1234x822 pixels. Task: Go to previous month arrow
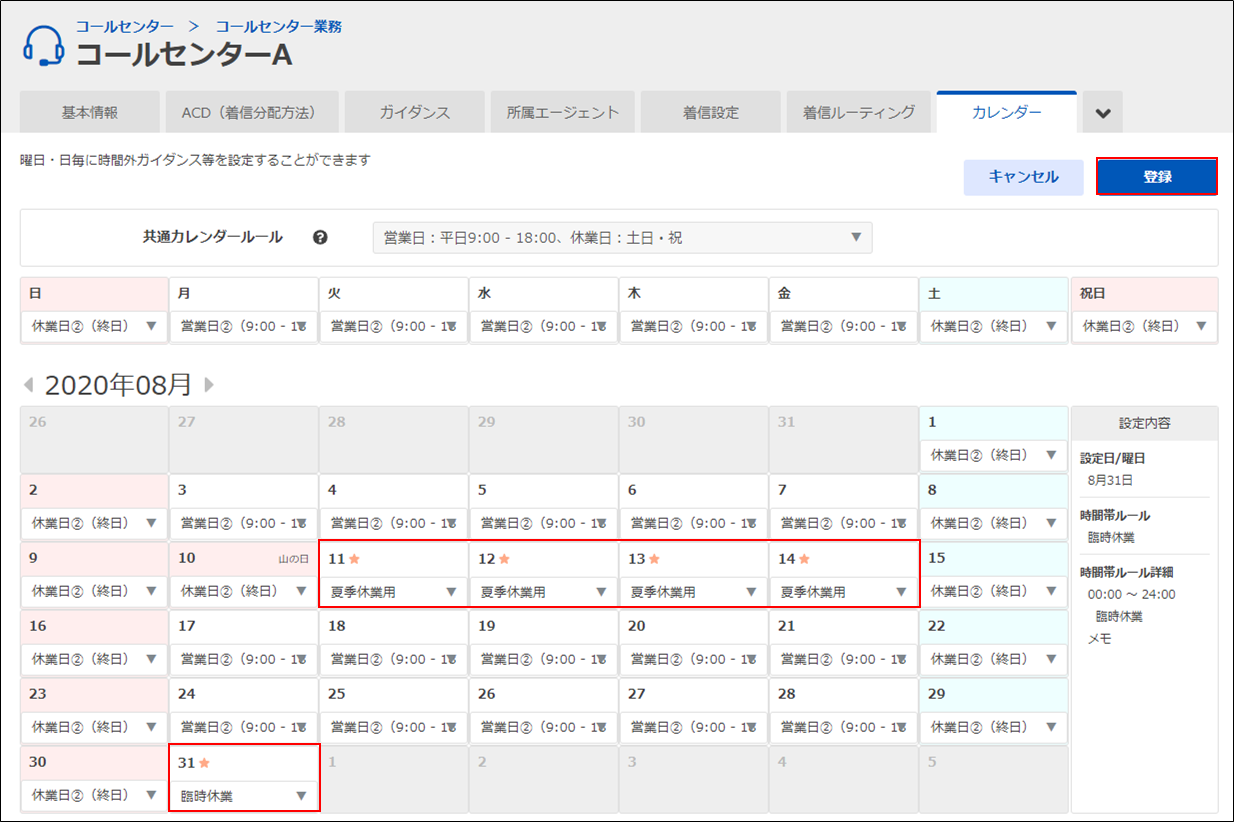28,385
